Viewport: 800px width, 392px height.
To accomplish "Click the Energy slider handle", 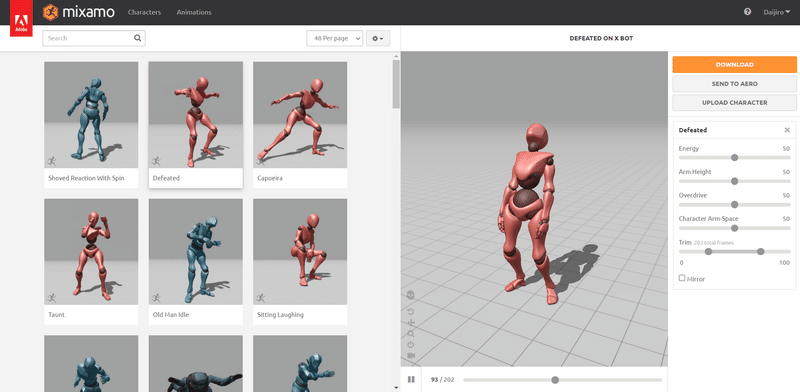I will tap(734, 158).
